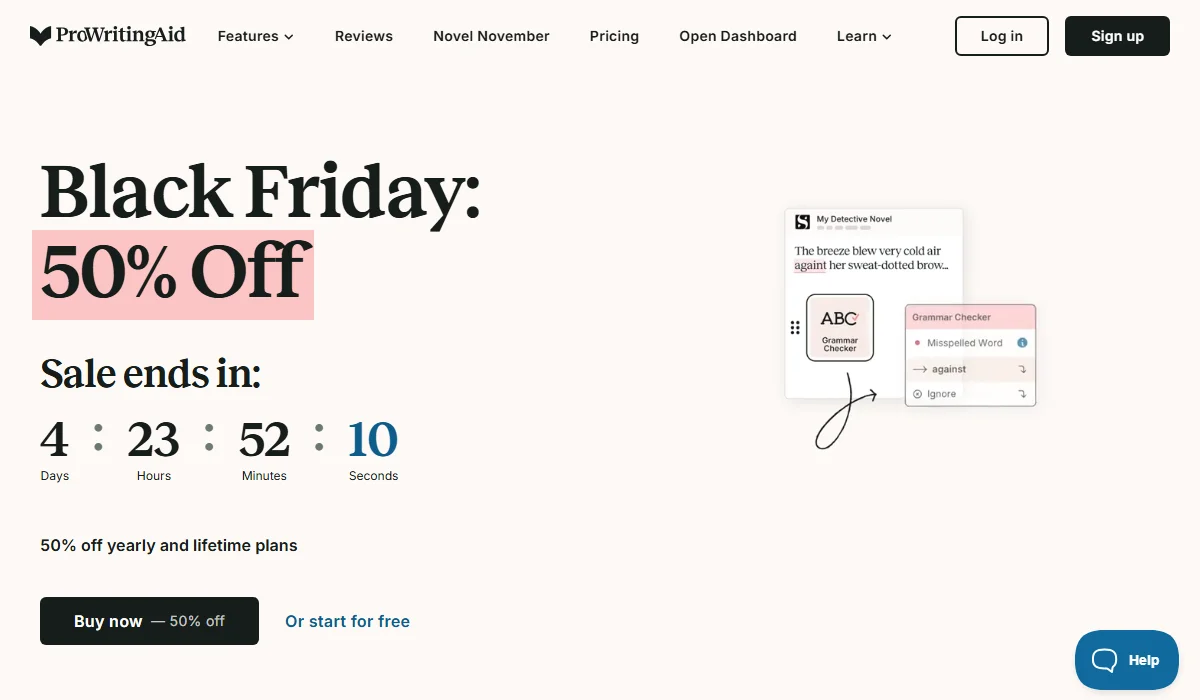Expand the Features dropdown

coord(255,36)
